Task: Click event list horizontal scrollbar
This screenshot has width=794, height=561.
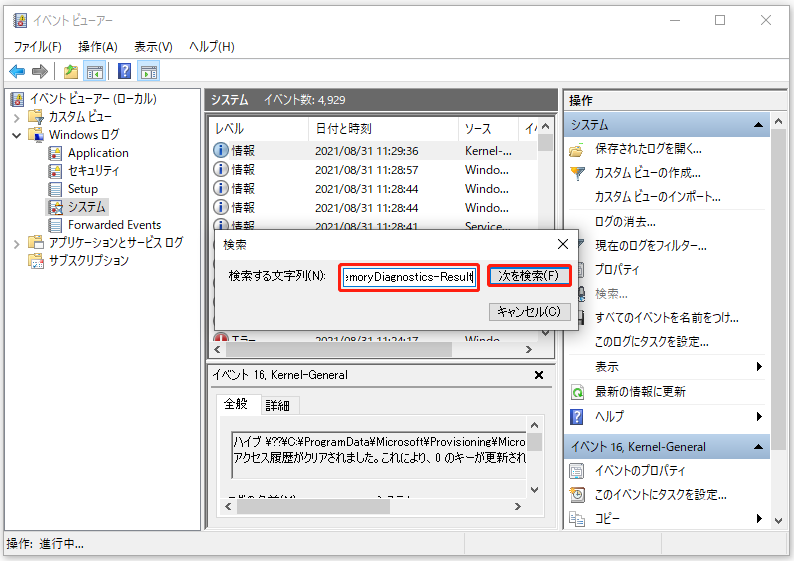Action: (x=338, y=349)
